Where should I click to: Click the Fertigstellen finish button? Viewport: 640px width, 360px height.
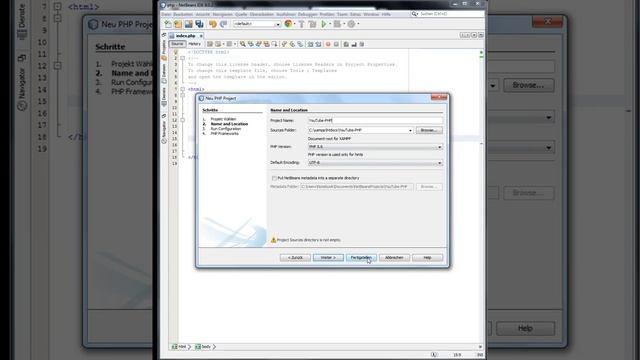click(x=361, y=258)
